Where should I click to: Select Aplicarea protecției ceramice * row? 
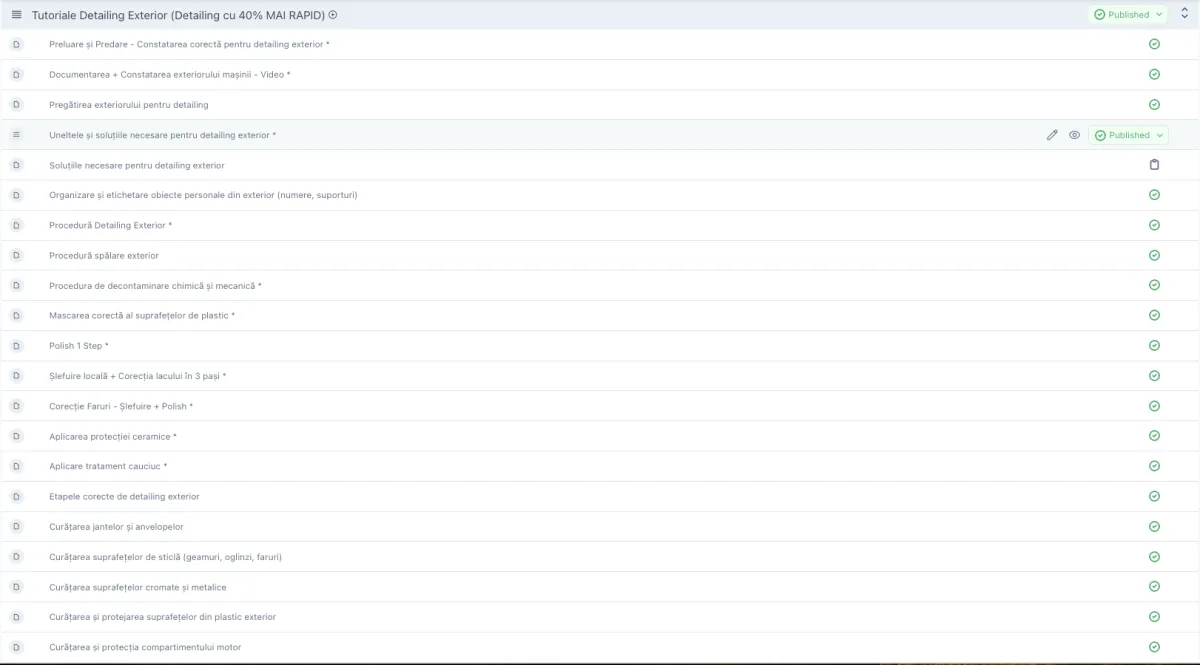(113, 436)
